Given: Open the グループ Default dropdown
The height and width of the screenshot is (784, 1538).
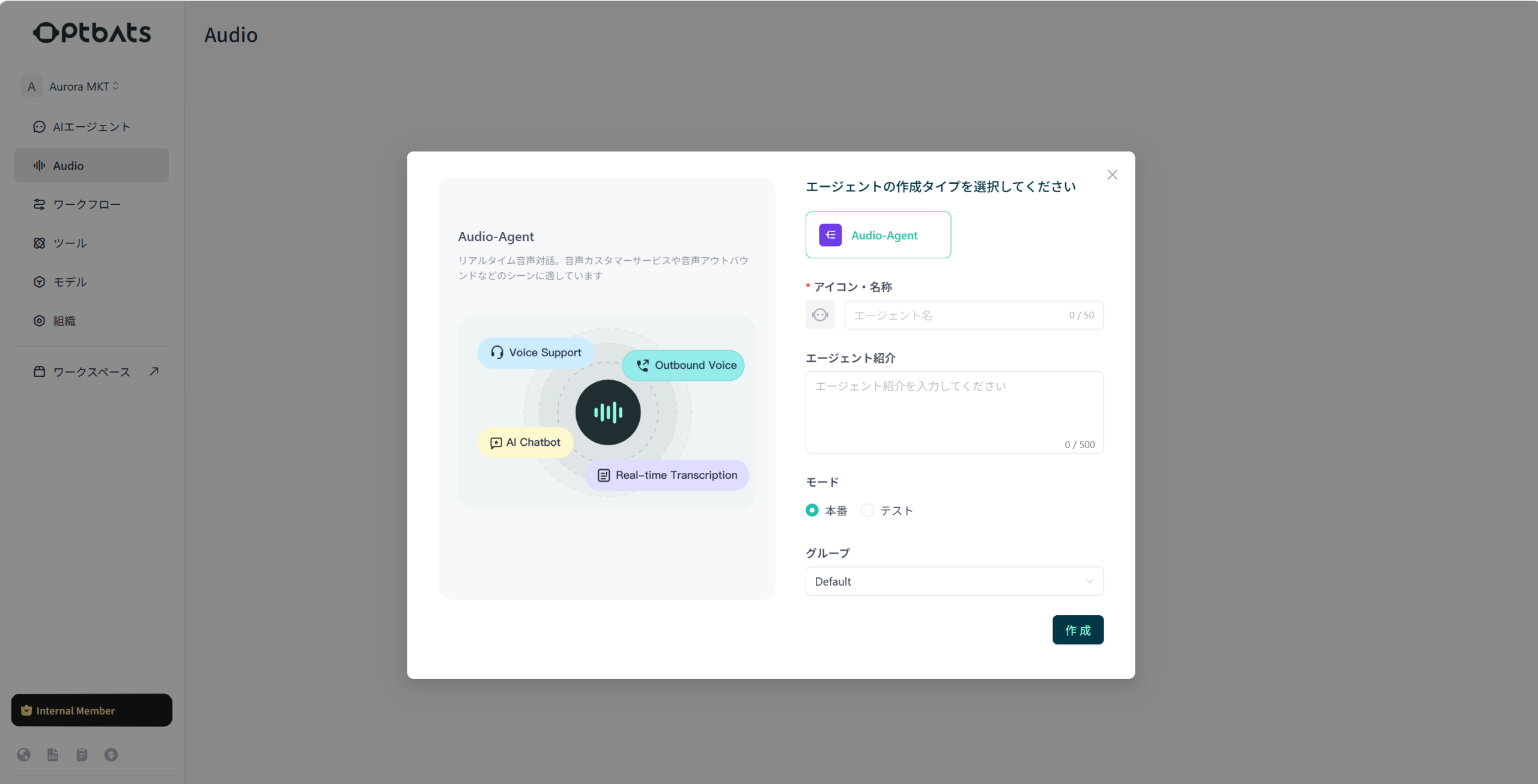Looking at the screenshot, I should (x=954, y=581).
